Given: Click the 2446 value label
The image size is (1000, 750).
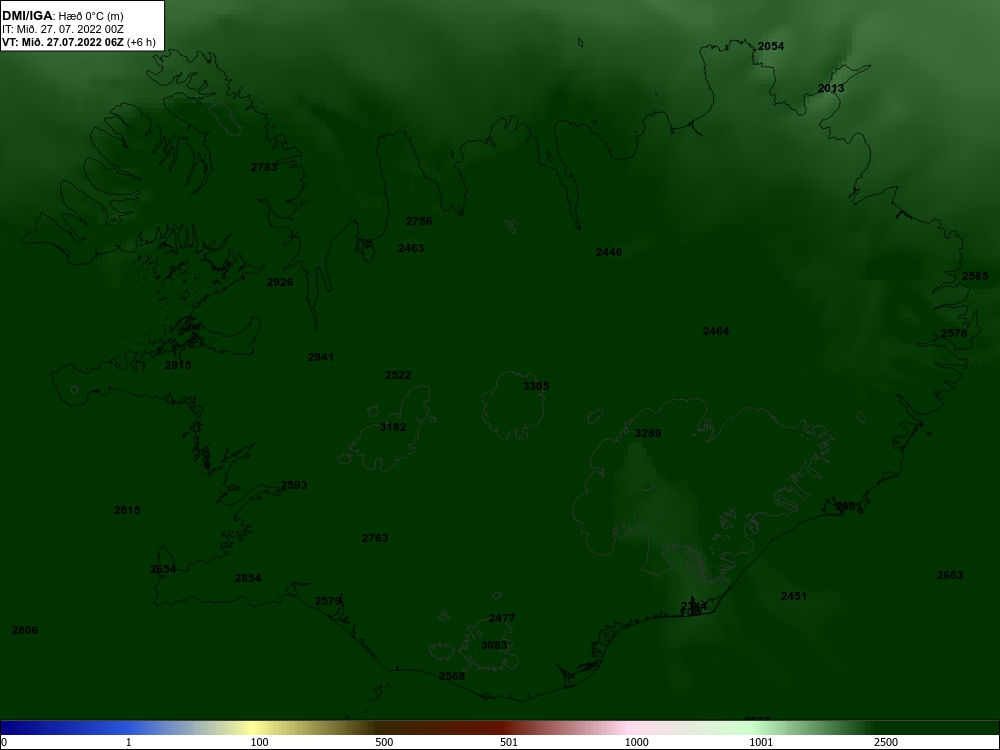Looking at the screenshot, I should 609,252.
